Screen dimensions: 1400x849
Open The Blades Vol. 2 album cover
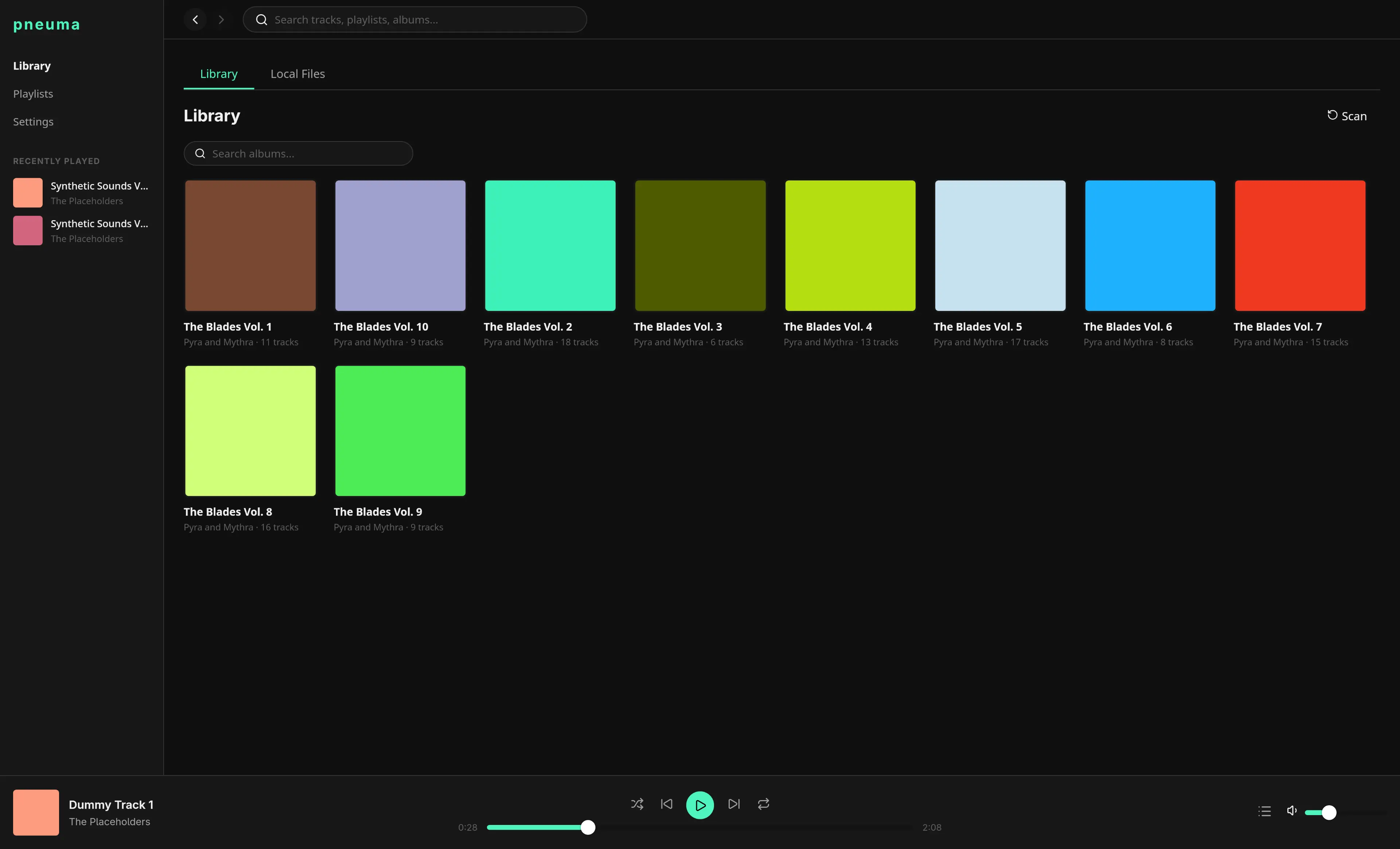click(x=550, y=245)
